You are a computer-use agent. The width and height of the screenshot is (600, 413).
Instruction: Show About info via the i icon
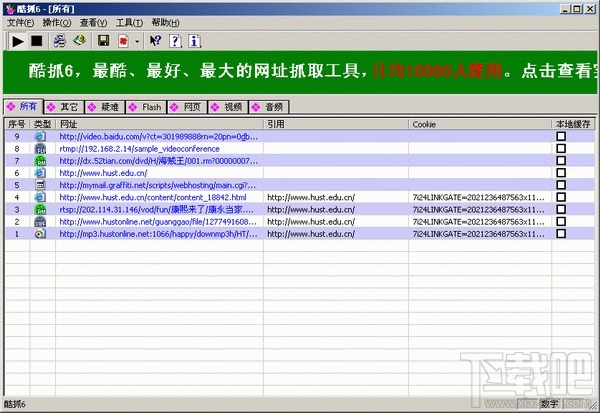point(194,41)
